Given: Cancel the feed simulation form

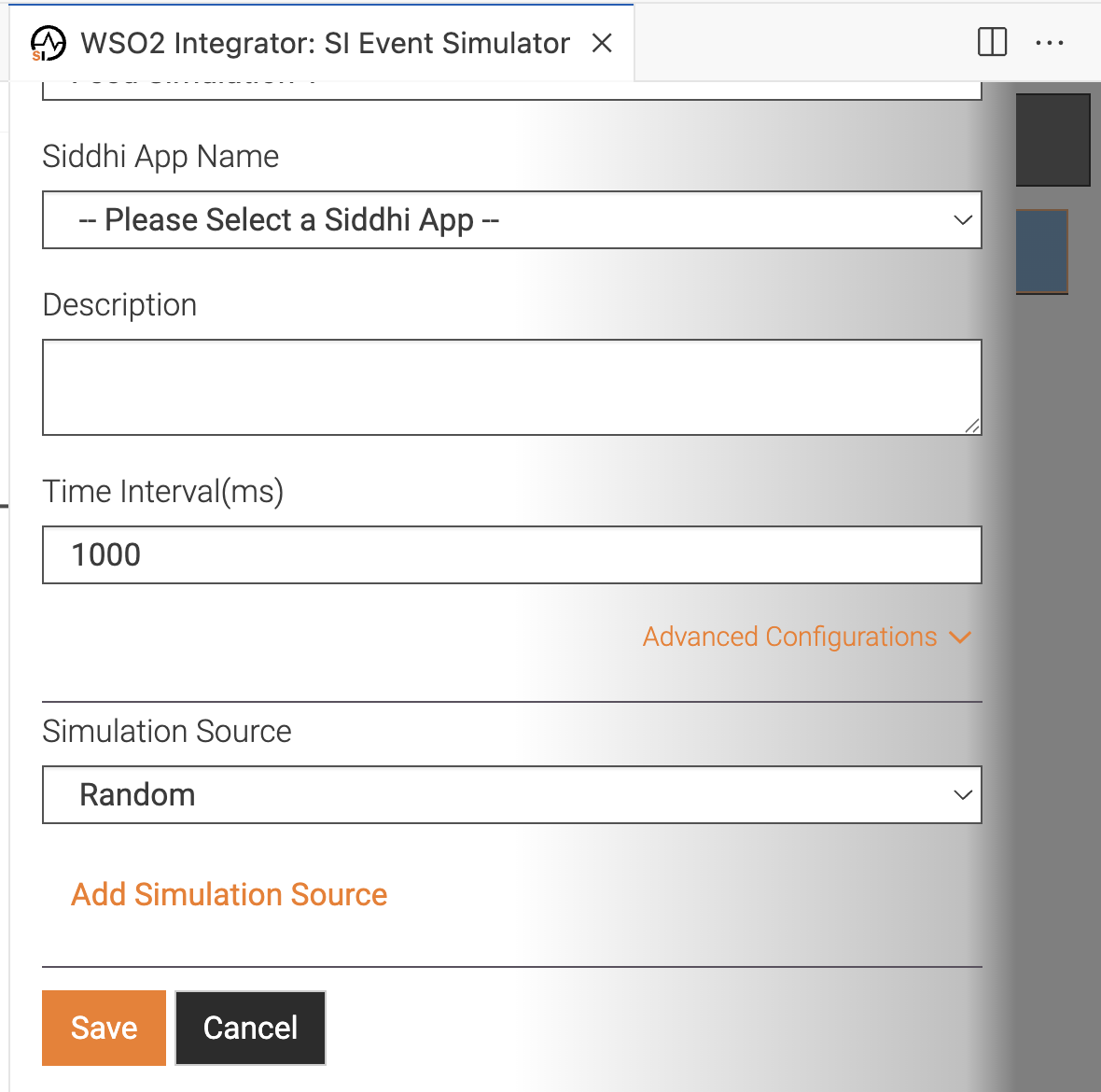Looking at the screenshot, I should 250,1029.
